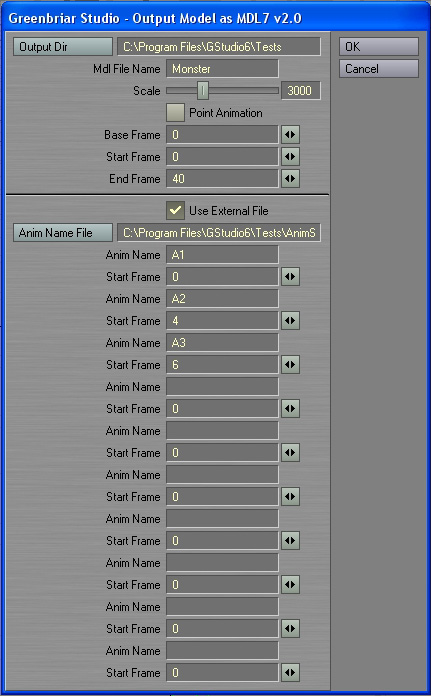Click the End Frame field showing 40
This screenshot has width=431, height=696.
[222, 178]
